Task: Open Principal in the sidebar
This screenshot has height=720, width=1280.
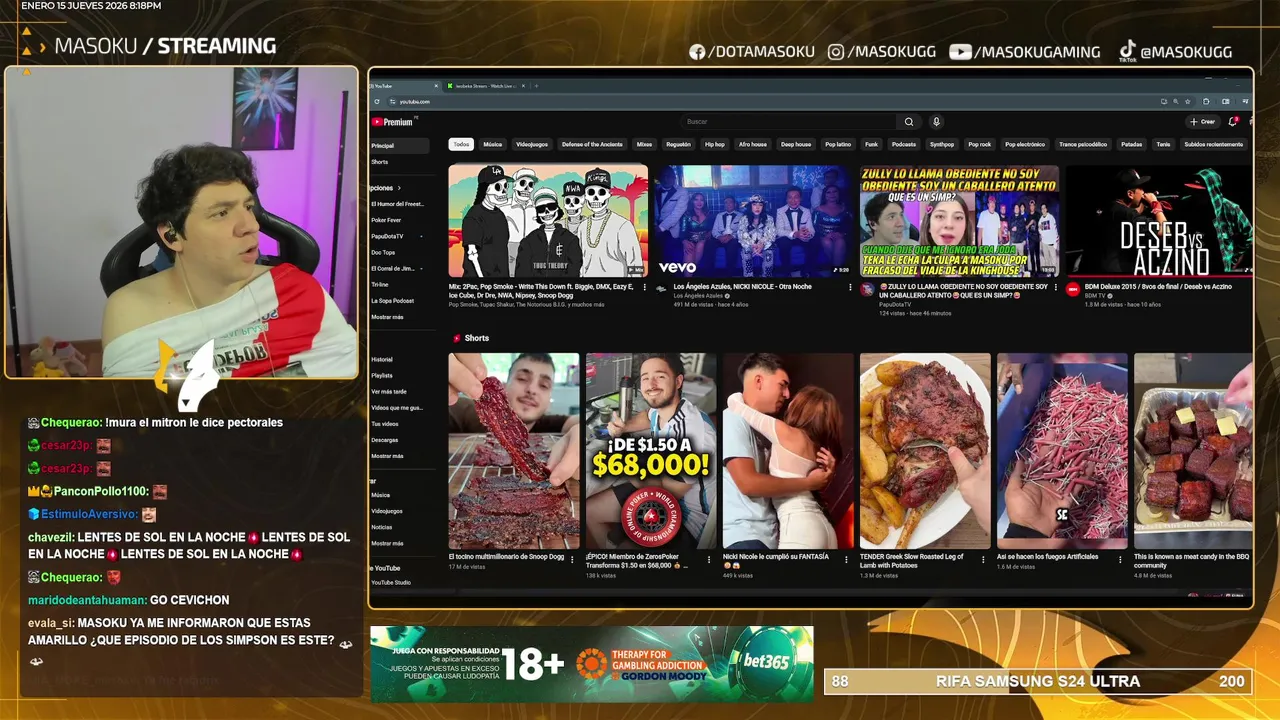Action: tap(399, 146)
